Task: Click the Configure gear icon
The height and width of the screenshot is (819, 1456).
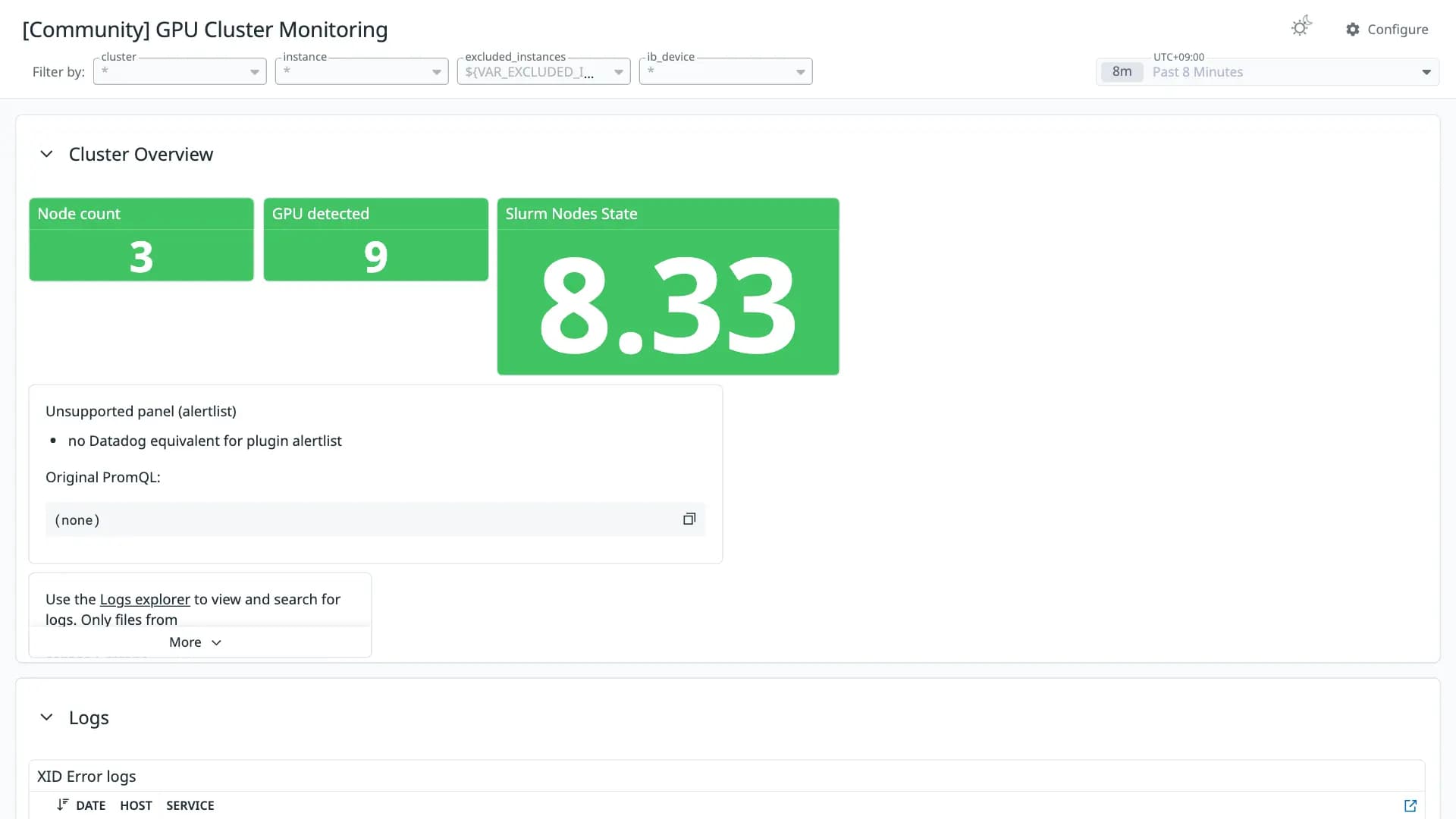Action: pos(1352,29)
